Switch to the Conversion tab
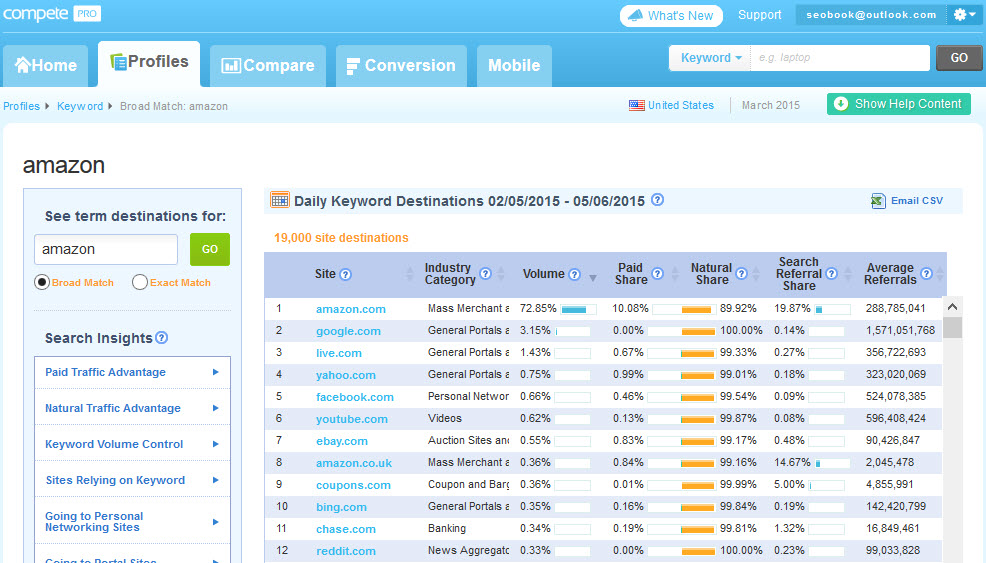The width and height of the screenshot is (986, 563). point(401,65)
